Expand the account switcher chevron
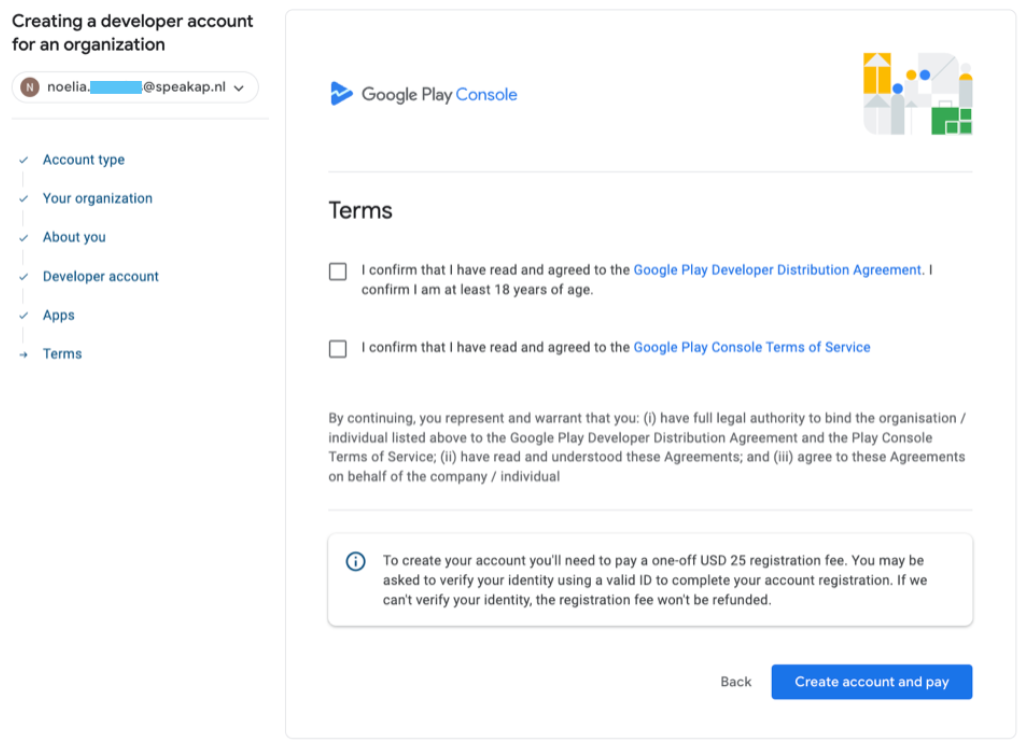 coord(239,87)
